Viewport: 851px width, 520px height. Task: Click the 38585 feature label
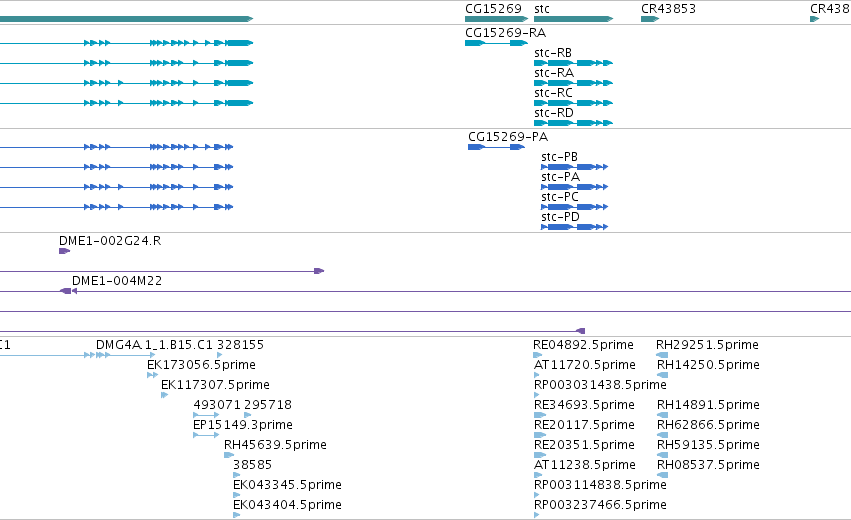pos(252,465)
